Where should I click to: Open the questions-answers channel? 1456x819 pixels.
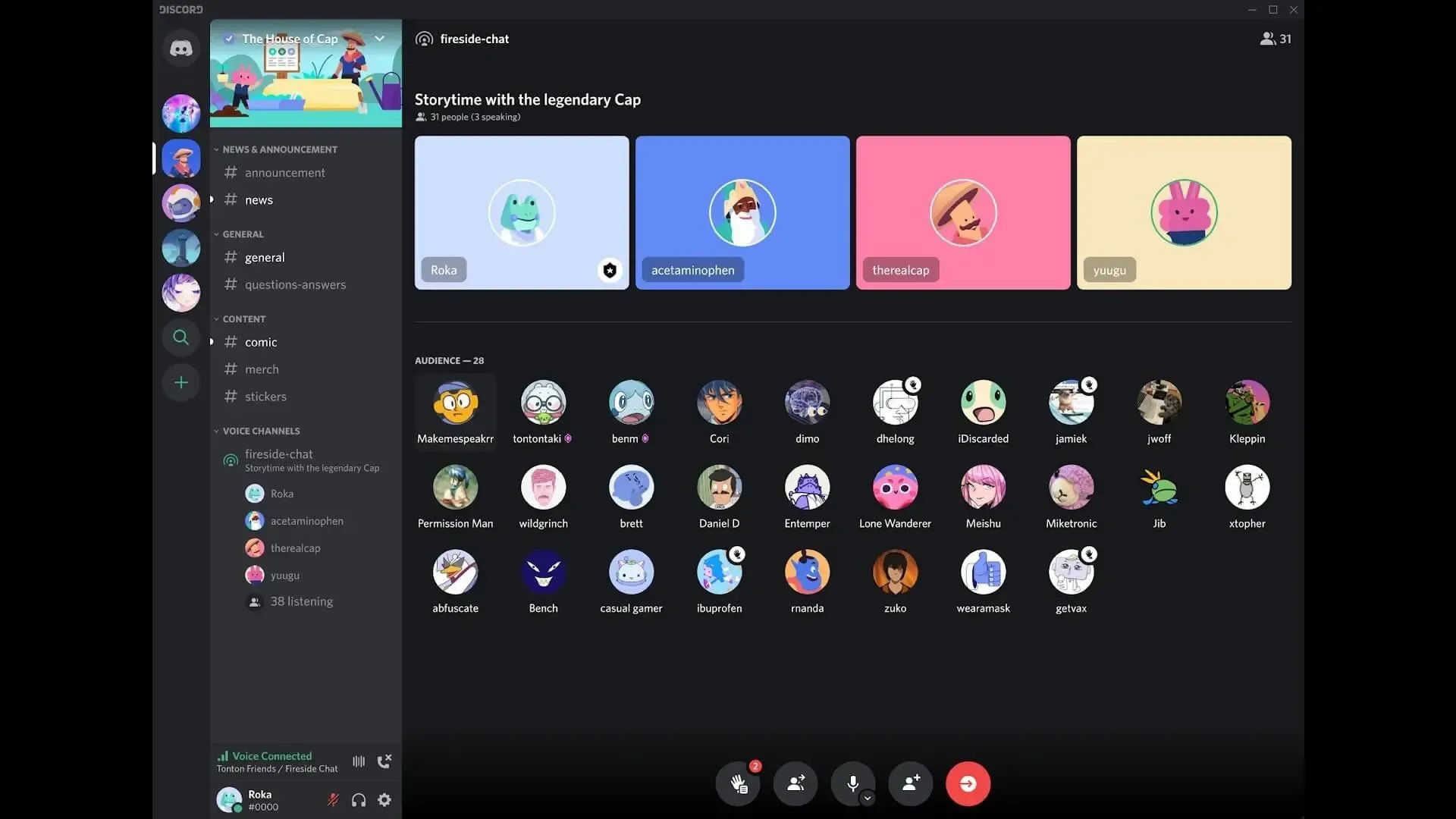(x=295, y=284)
